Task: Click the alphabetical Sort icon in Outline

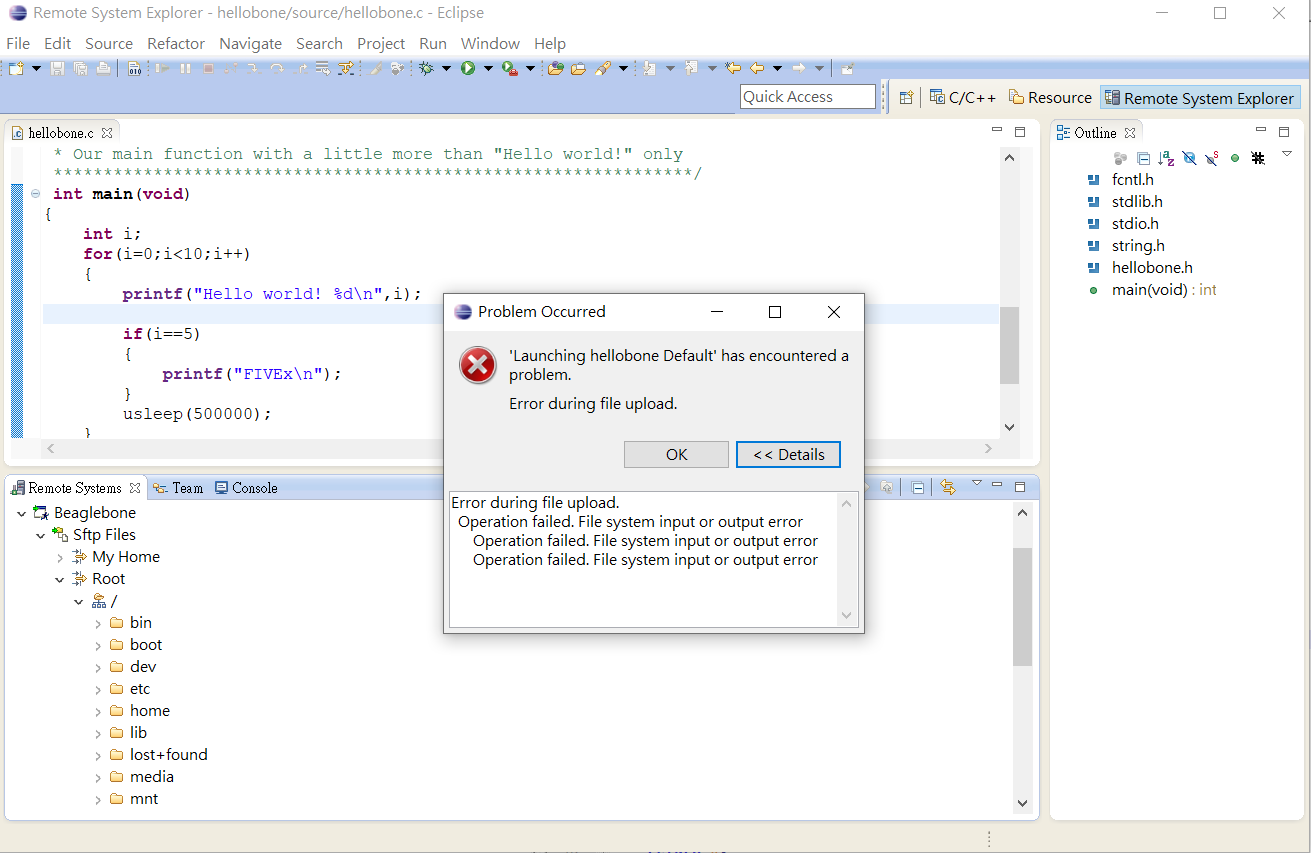Action: (1166, 158)
